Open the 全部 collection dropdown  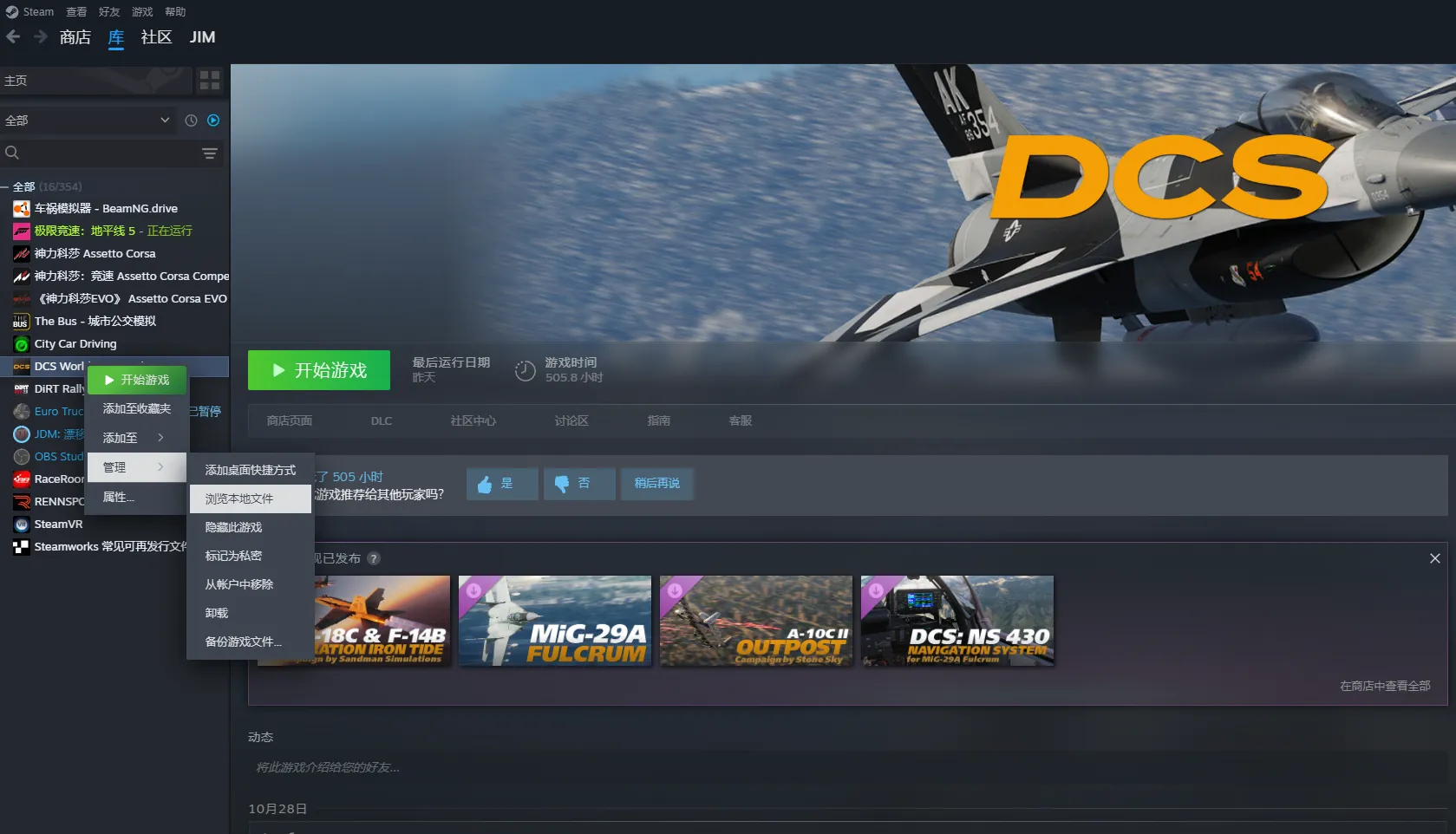click(88, 121)
